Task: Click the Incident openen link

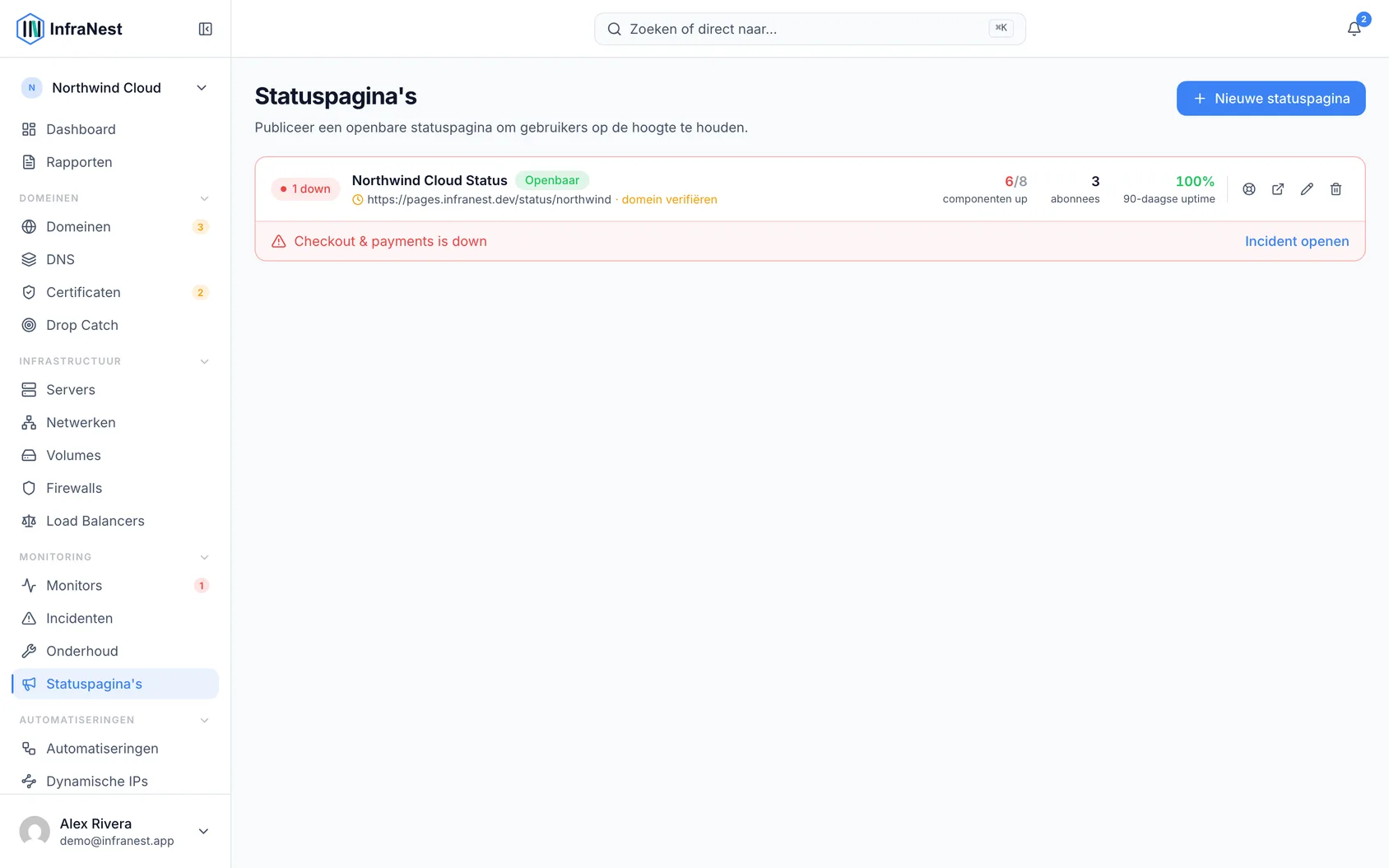Action: [x=1297, y=241]
